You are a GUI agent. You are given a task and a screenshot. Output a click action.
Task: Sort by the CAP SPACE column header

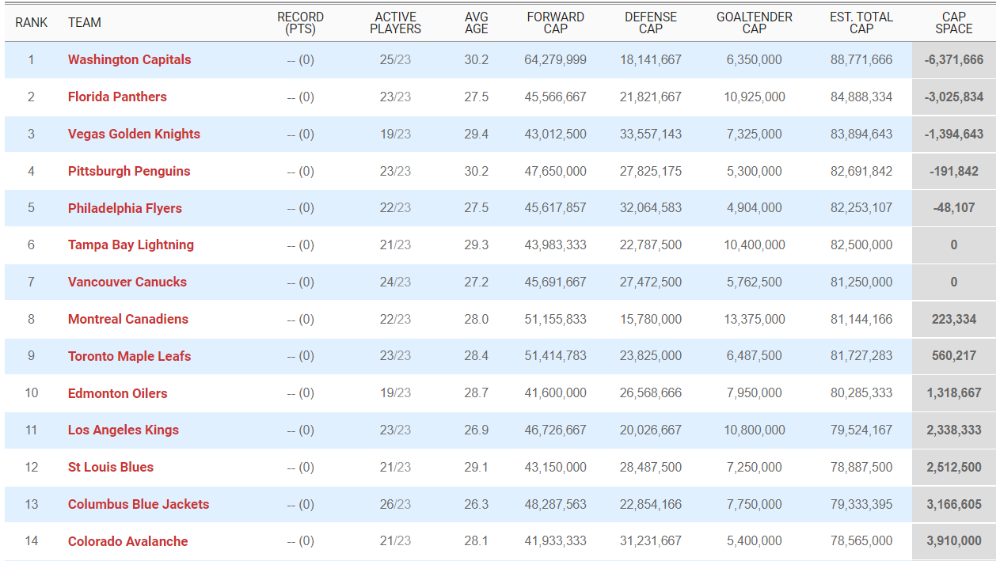954,23
